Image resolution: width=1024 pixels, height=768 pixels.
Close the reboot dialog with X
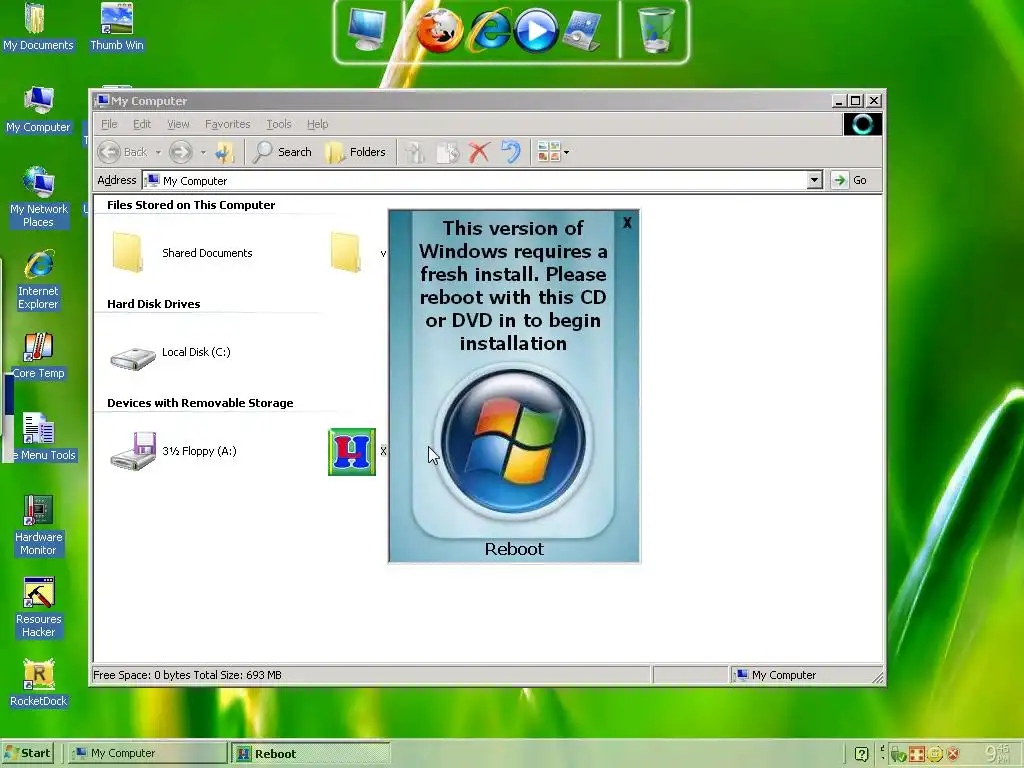pos(627,223)
